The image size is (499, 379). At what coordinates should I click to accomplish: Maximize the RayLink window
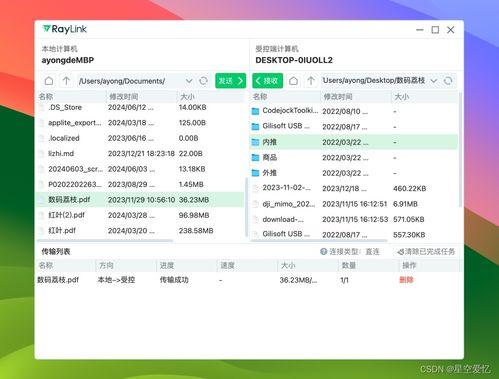point(435,30)
